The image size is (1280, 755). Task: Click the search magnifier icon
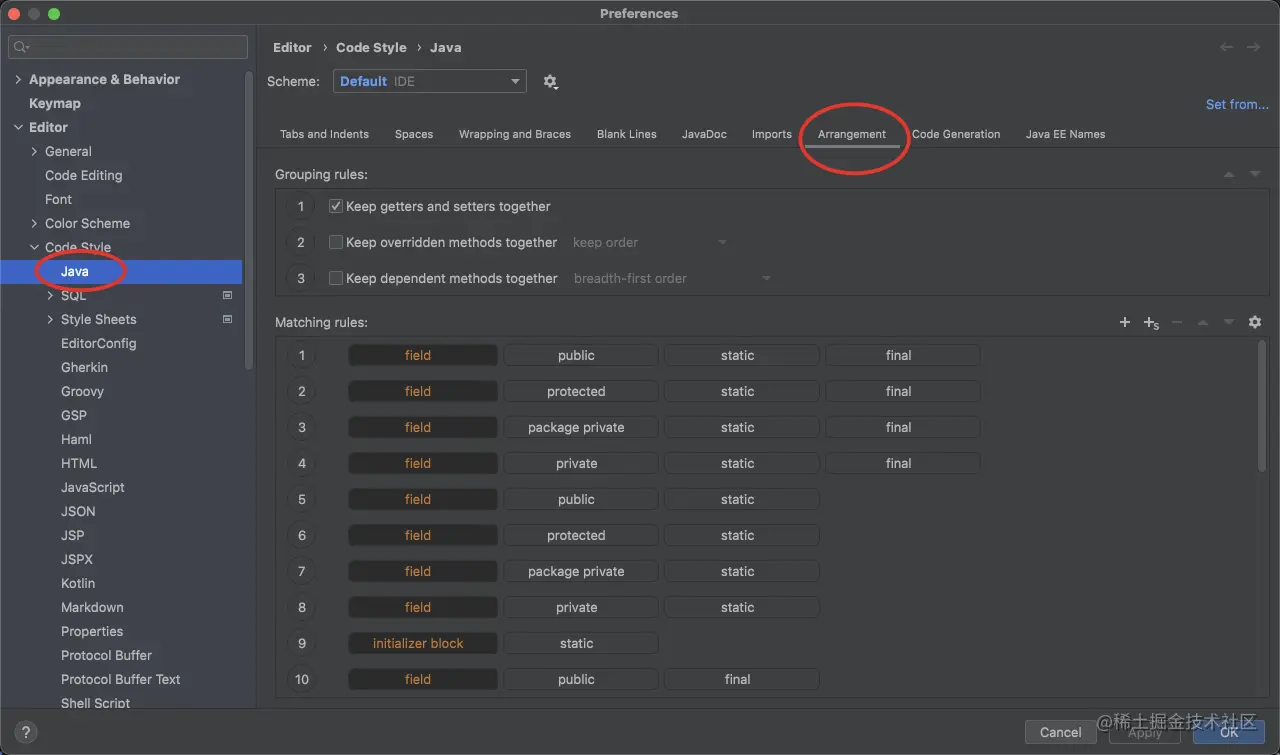pyautogui.click(x=22, y=47)
